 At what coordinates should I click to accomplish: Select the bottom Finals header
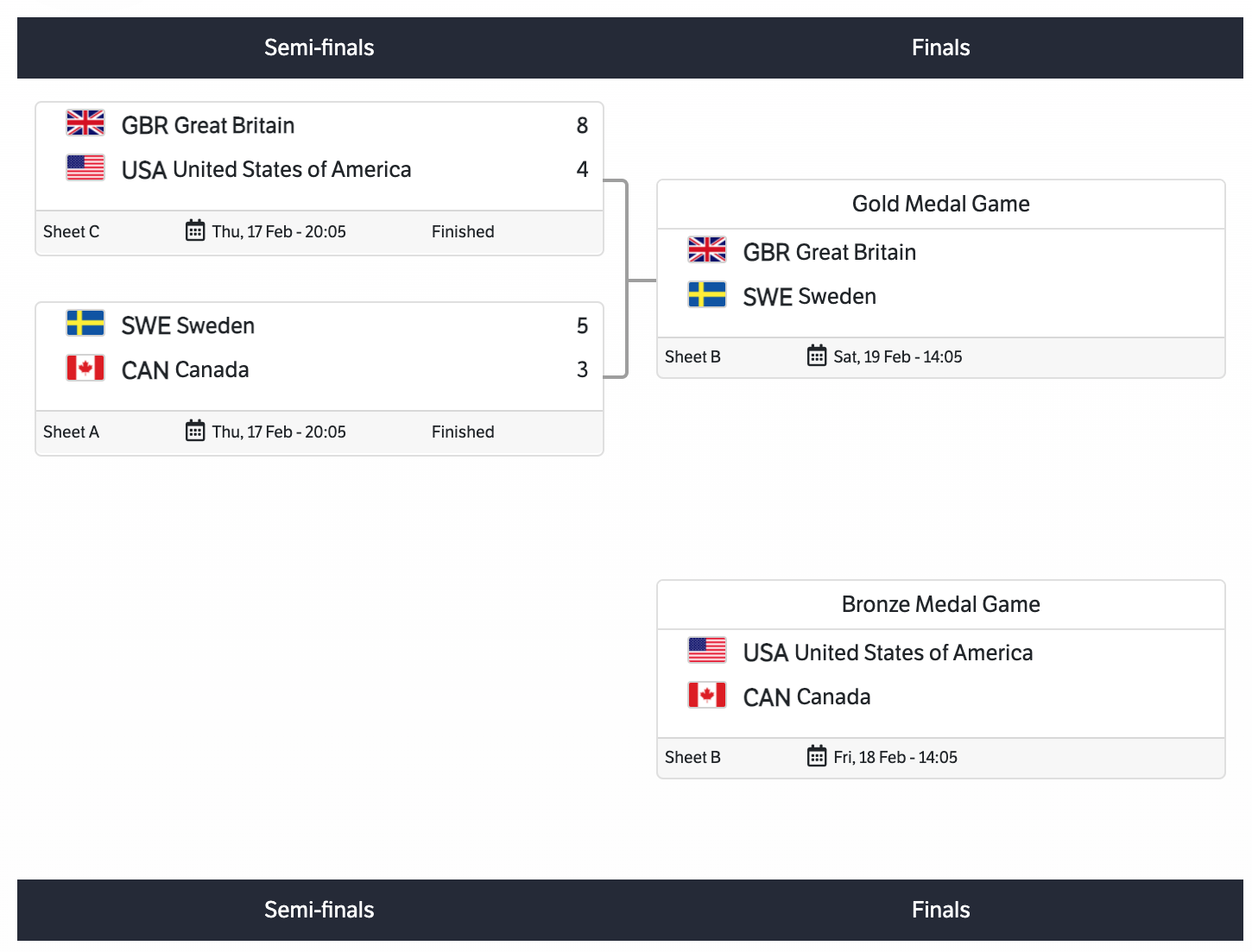coord(941,910)
